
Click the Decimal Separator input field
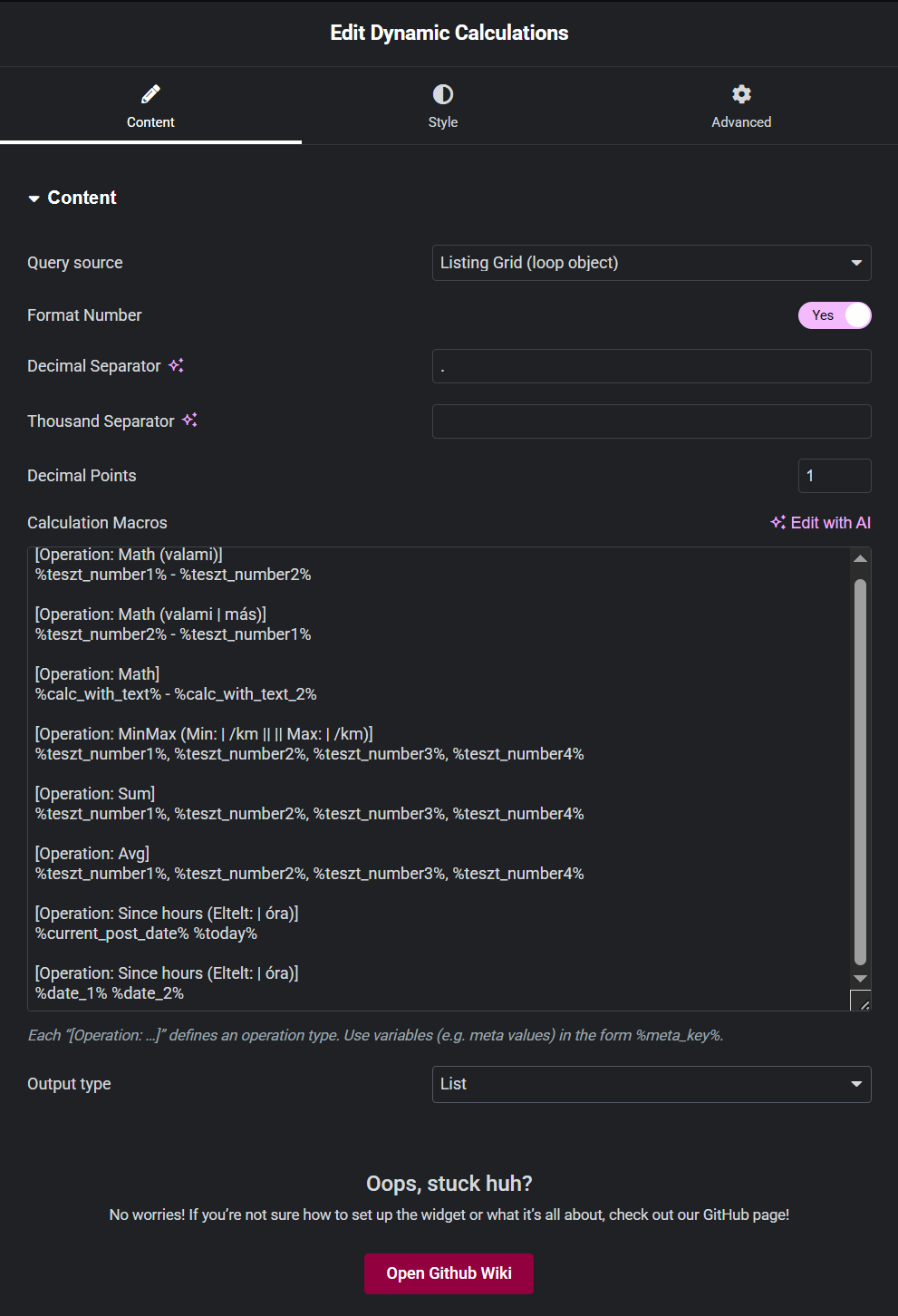point(652,366)
